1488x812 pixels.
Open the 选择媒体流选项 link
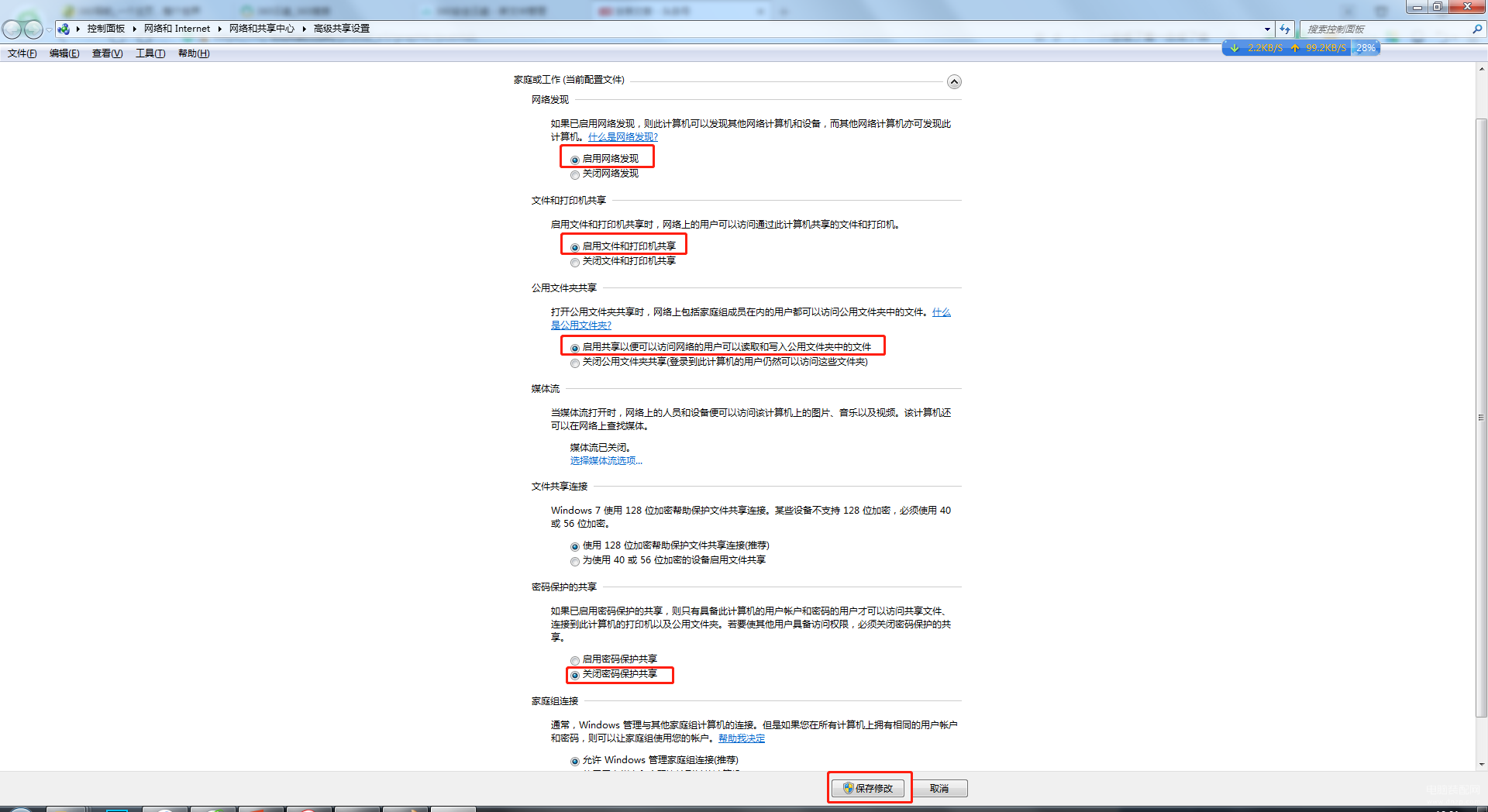606,461
